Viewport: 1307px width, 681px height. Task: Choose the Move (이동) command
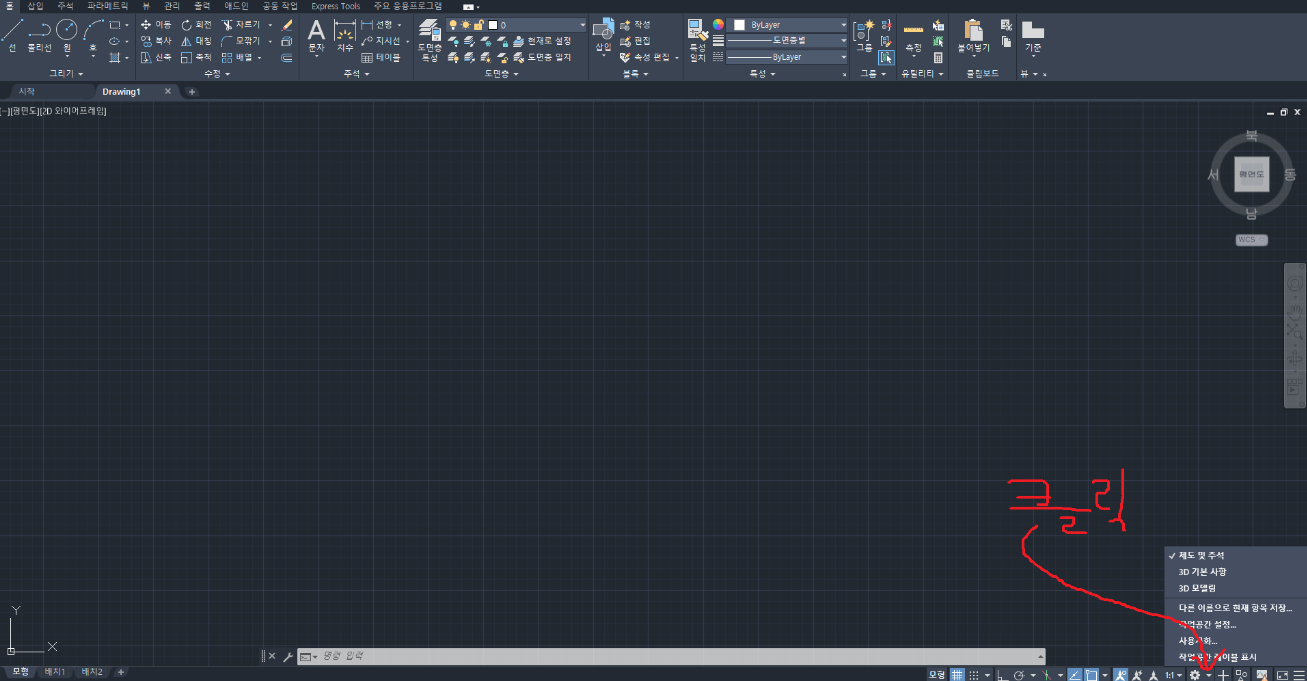pyautogui.click(x=156, y=24)
